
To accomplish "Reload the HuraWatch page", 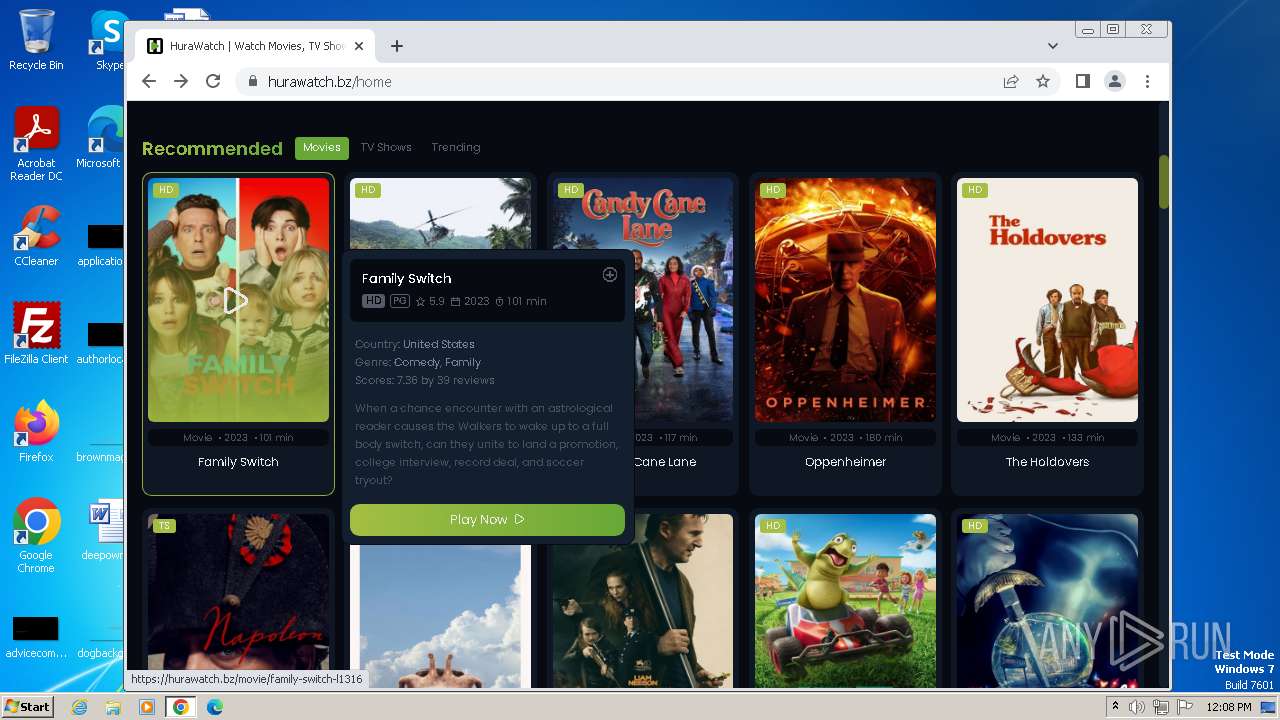I will (213, 82).
